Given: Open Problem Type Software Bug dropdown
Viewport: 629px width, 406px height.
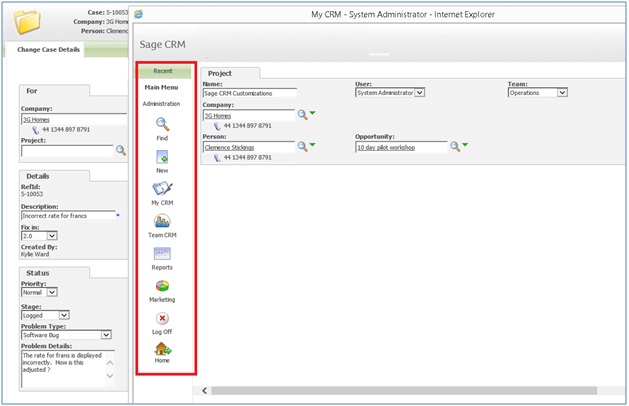Looking at the screenshot, I should click(x=106, y=335).
